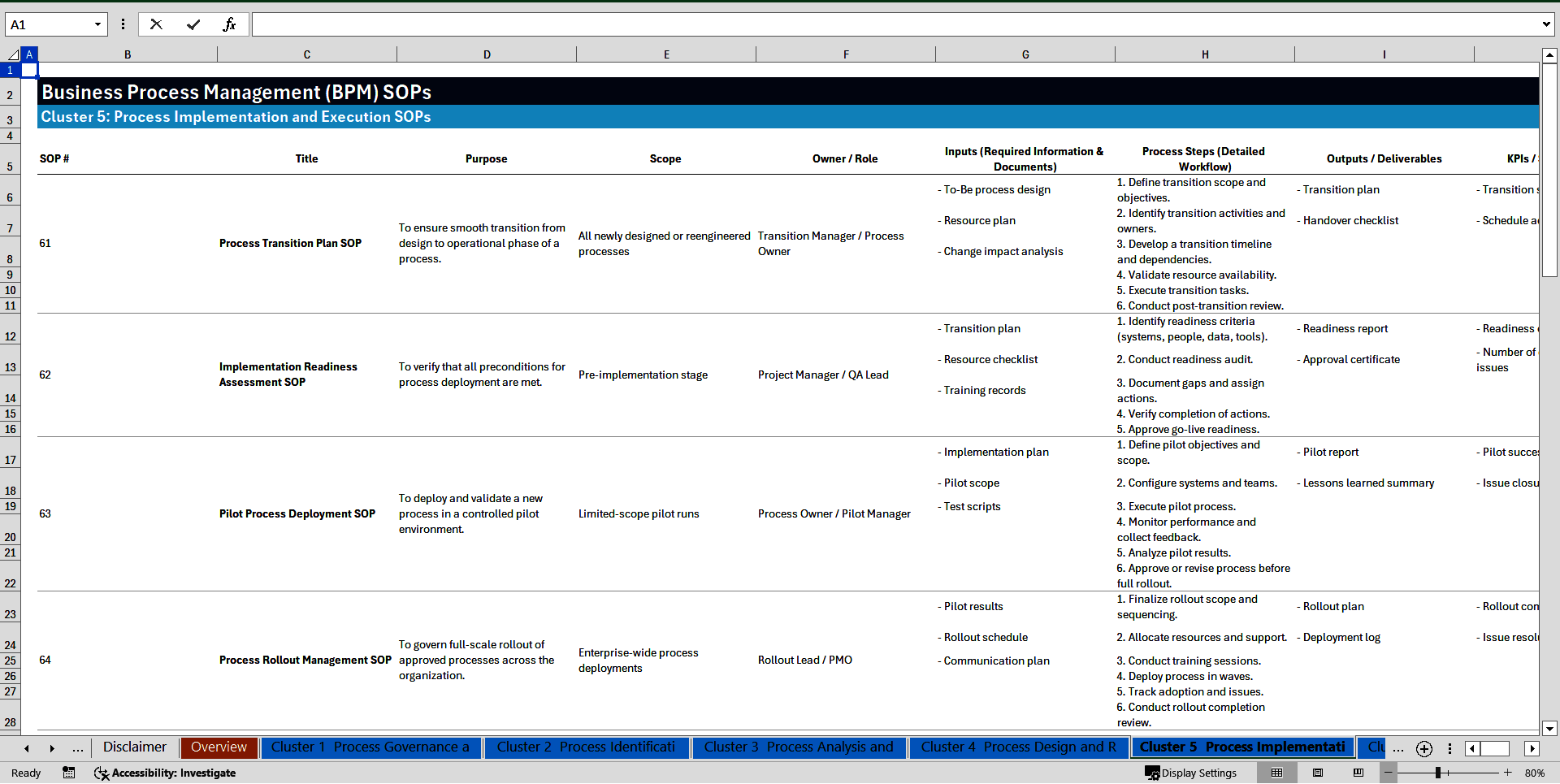Viewport: 1560px width, 784px height.
Task: Switch to Page Layout view
Action: pyautogui.click(x=1318, y=773)
